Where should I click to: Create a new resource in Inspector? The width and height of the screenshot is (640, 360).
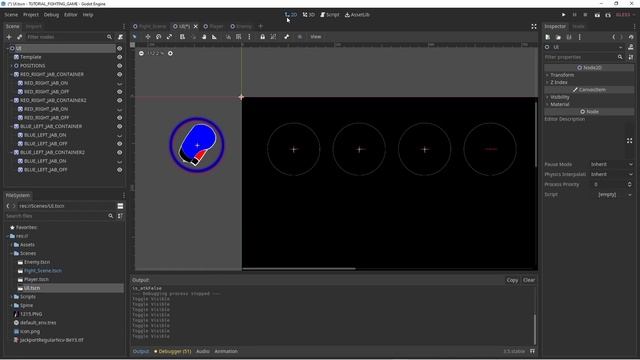click(x=548, y=37)
